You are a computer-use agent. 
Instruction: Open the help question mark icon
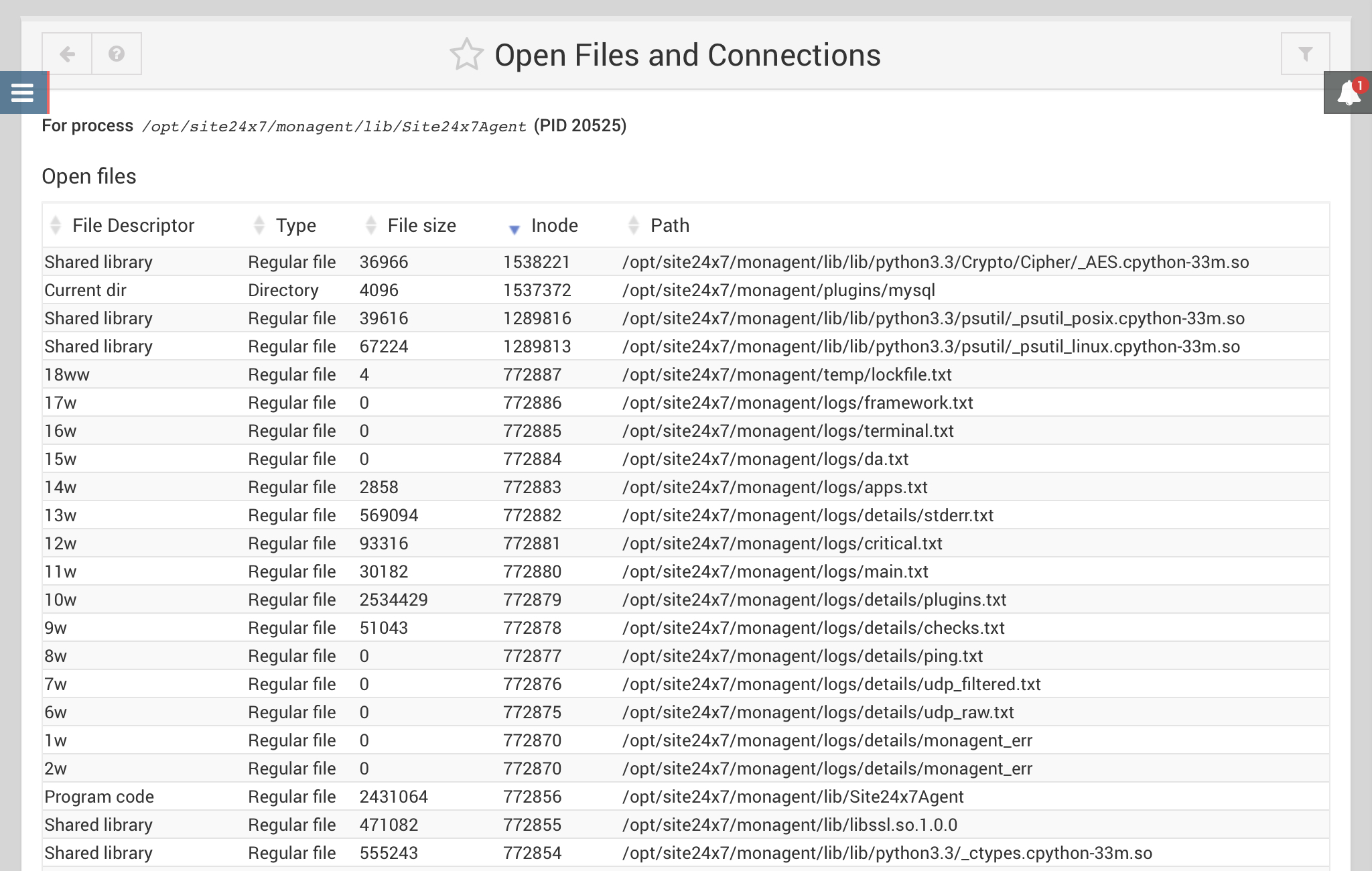click(117, 54)
